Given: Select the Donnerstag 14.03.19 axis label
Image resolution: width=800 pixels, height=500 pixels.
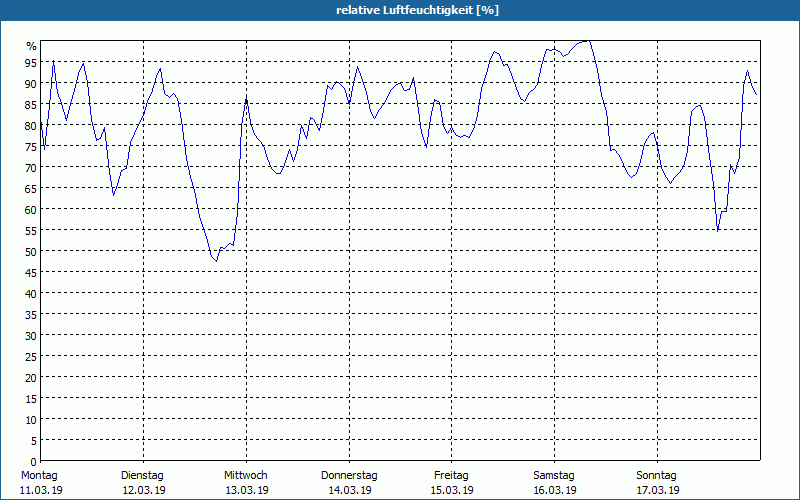Looking at the screenshot, I should 349,483.
